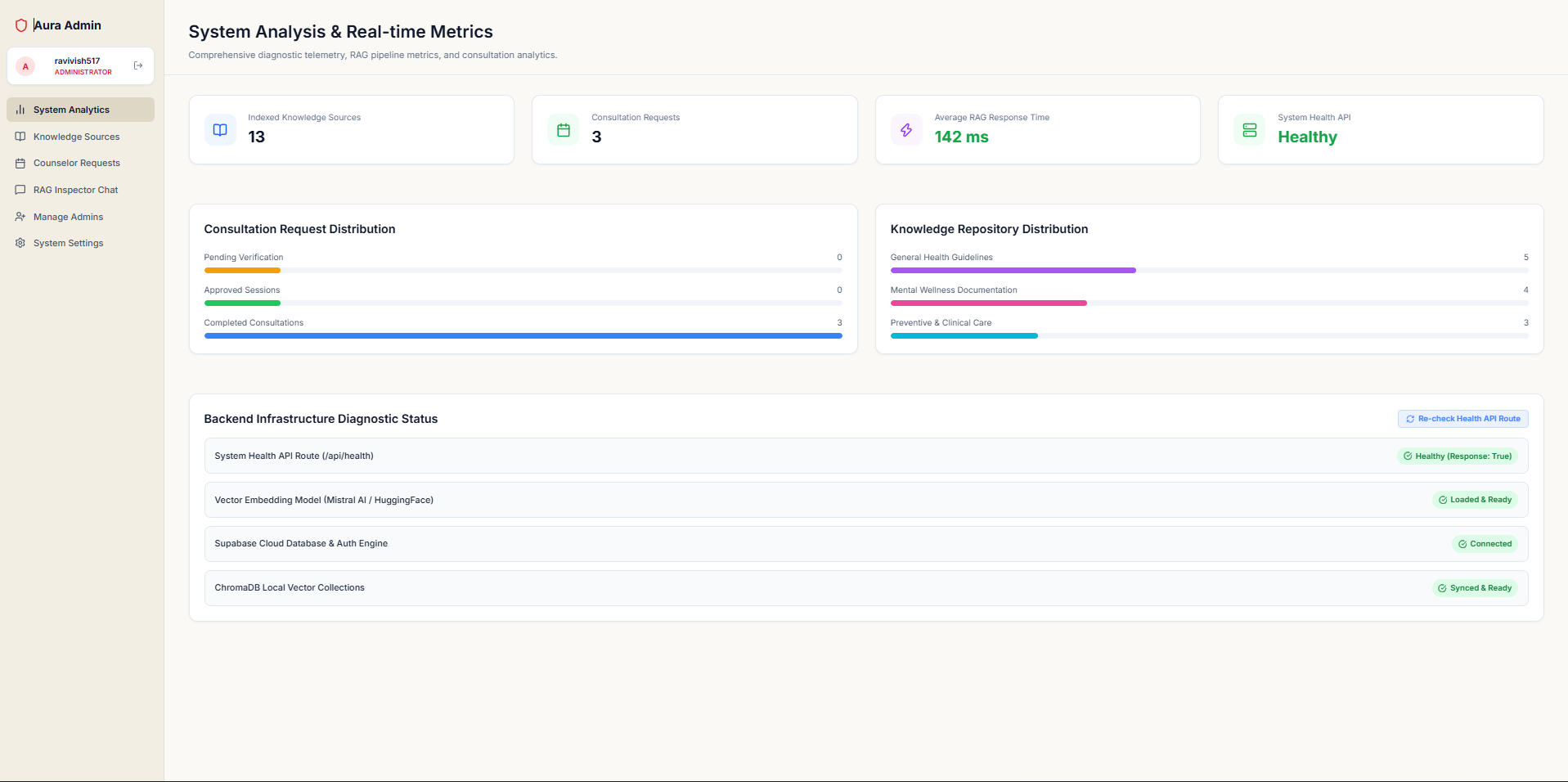Click the System Health API Route (/api/health) row
This screenshot has height=782, width=1568.
click(866, 456)
